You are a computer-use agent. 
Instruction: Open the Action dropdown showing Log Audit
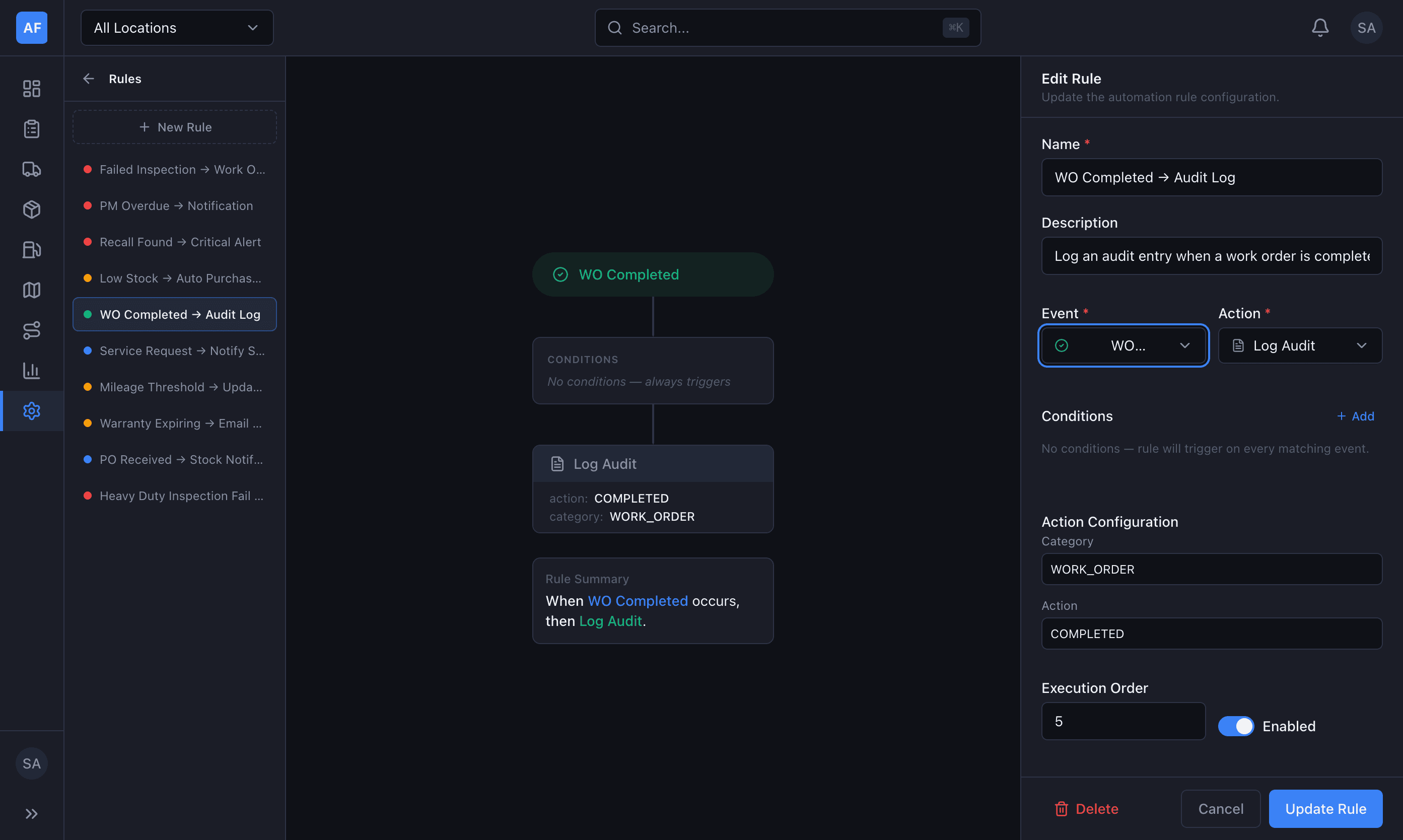tap(1300, 345)
